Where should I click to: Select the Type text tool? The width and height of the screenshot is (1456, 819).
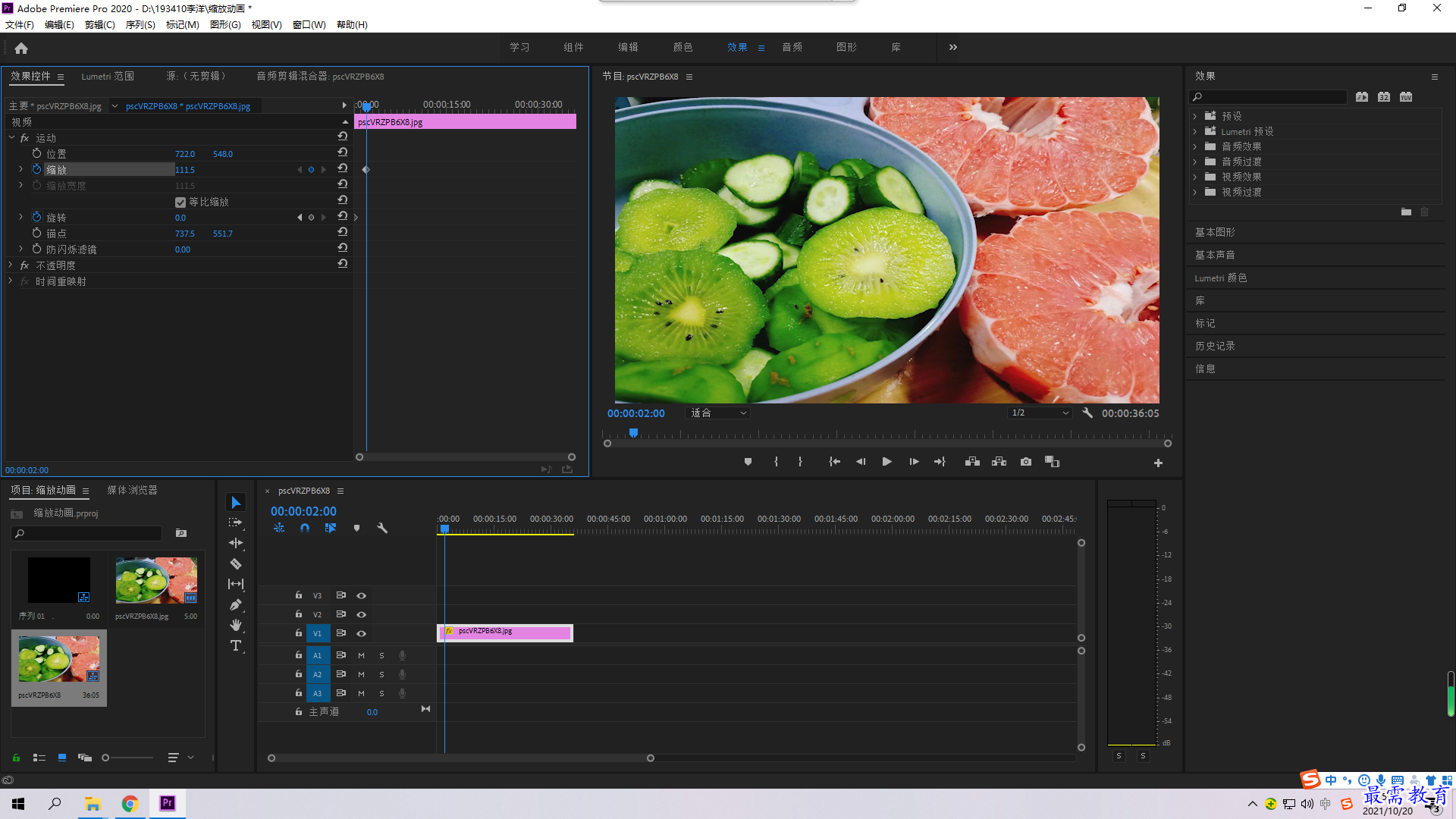coord(236,645)
